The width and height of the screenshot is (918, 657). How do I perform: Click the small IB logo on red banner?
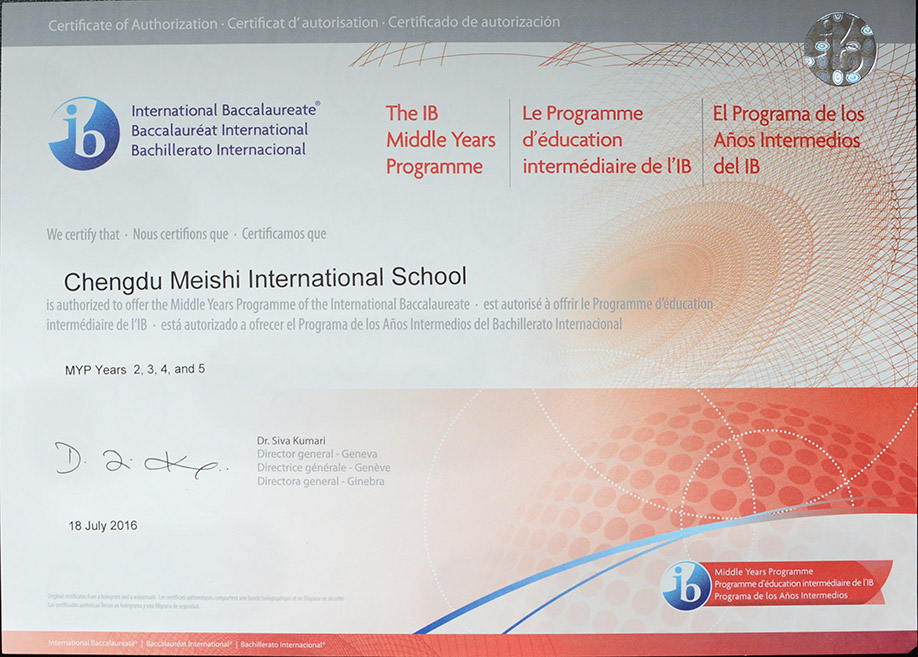686,585
